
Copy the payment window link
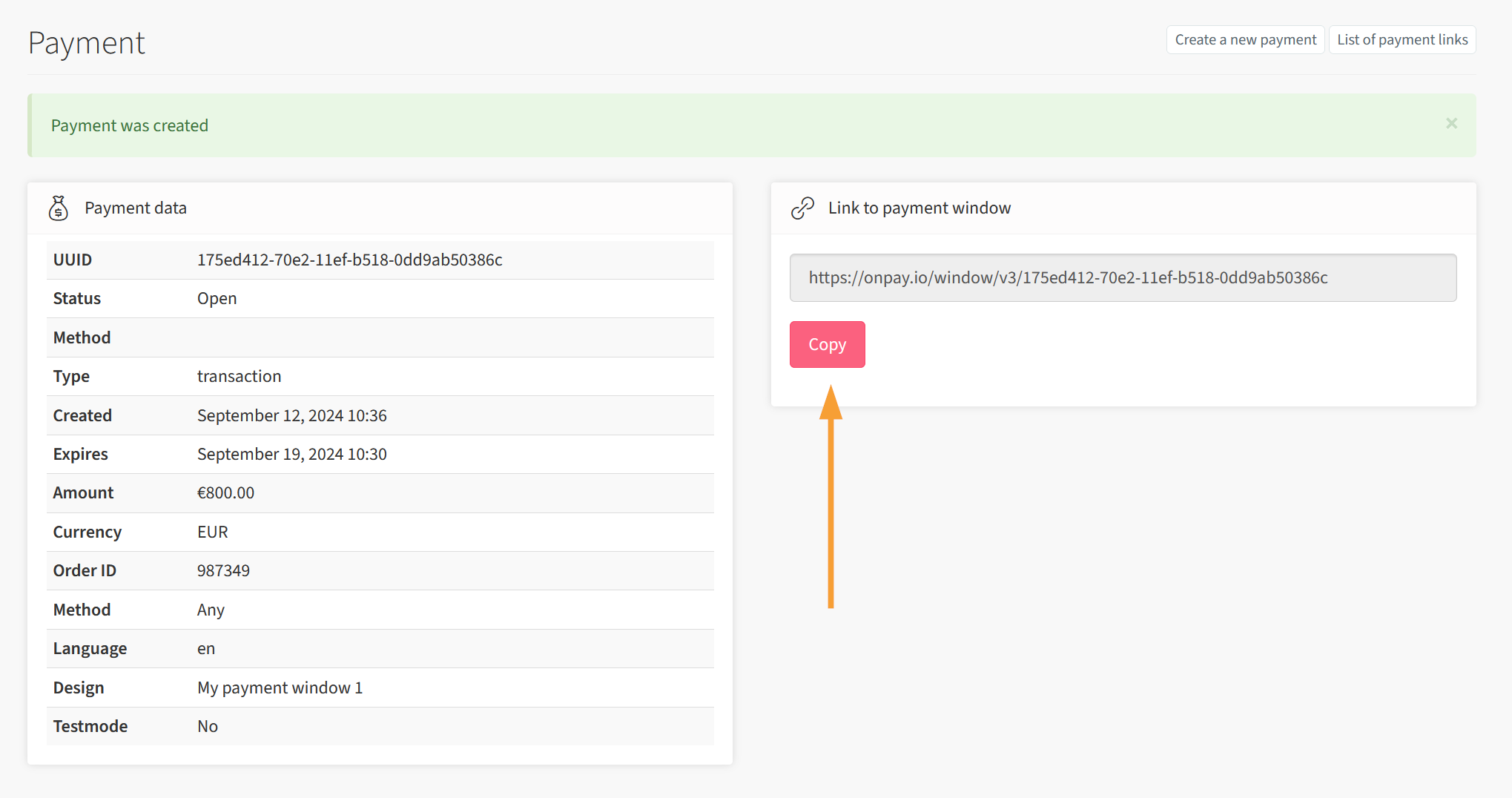tap(827, 344)
